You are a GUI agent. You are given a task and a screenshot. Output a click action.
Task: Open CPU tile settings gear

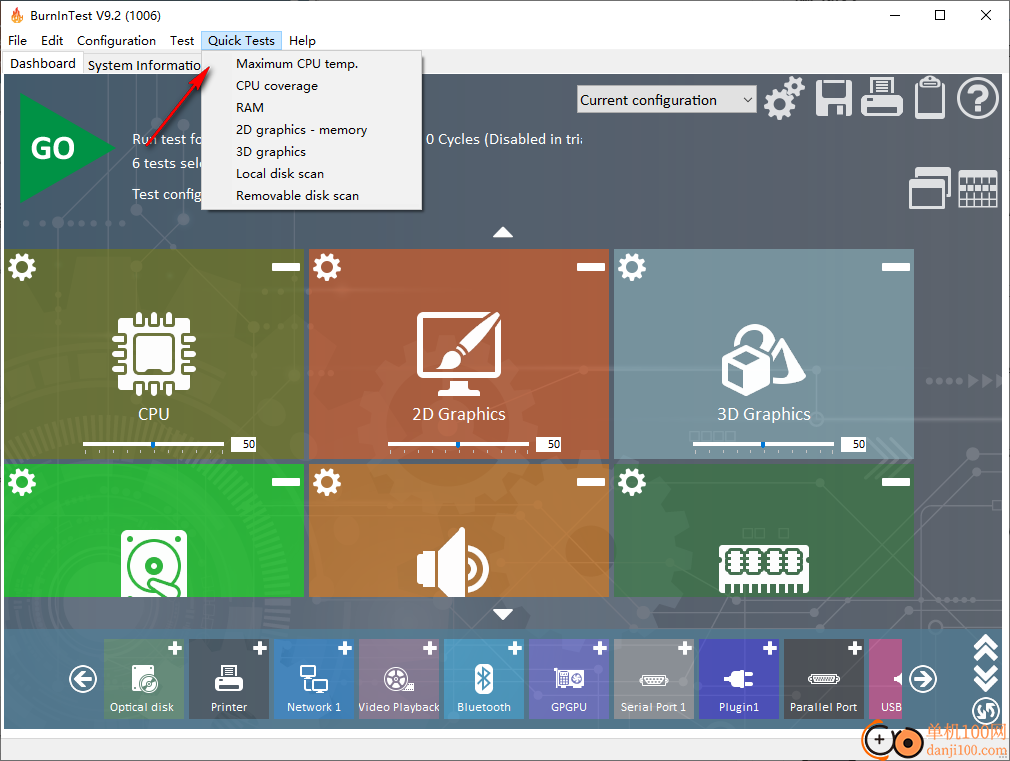[22, 267]
